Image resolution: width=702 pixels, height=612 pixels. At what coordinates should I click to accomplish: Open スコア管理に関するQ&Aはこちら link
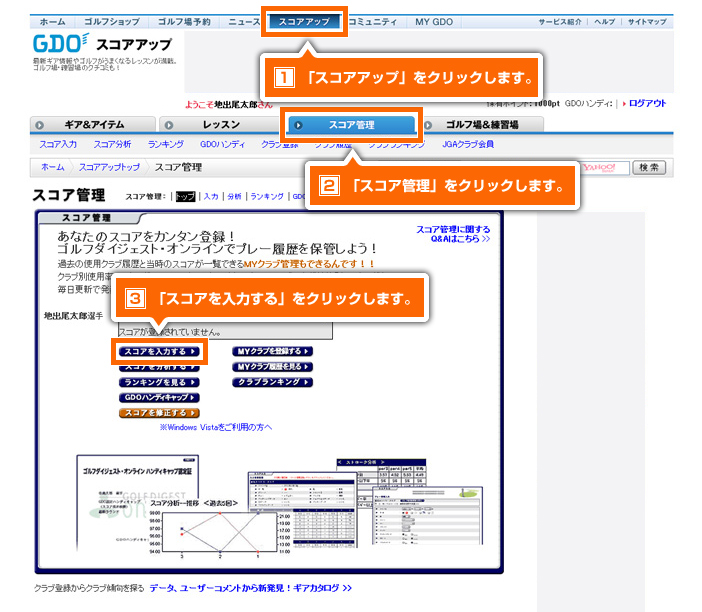(453, 234)
